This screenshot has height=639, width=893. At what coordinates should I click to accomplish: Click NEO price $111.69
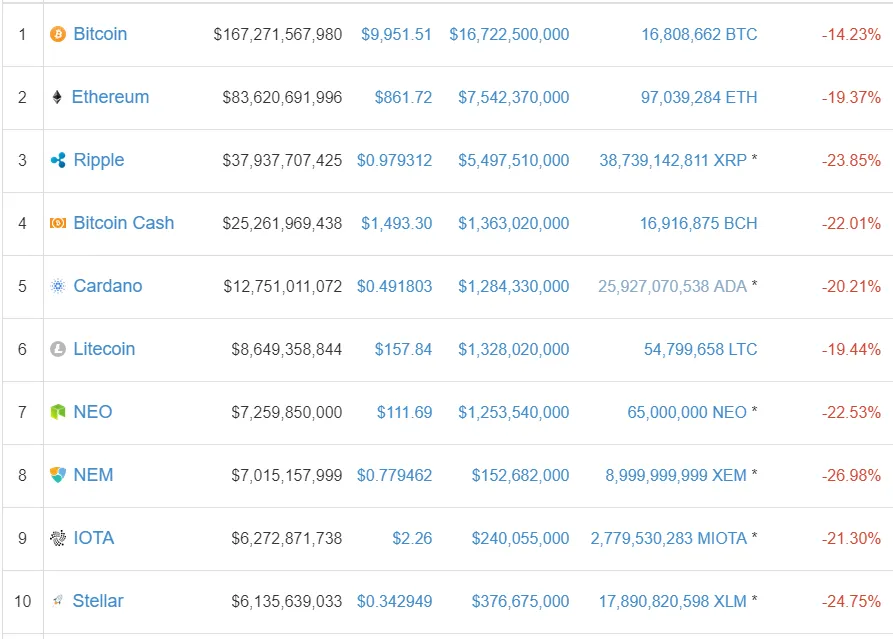pyautogui.click(x=404, y=412)
